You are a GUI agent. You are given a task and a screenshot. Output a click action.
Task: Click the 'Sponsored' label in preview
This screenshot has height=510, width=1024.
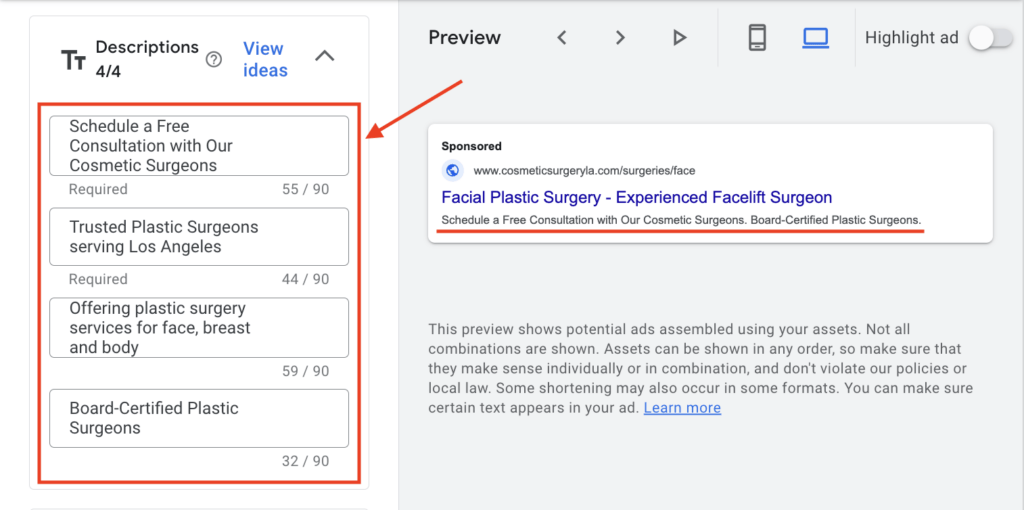click(x=472, y=146)
